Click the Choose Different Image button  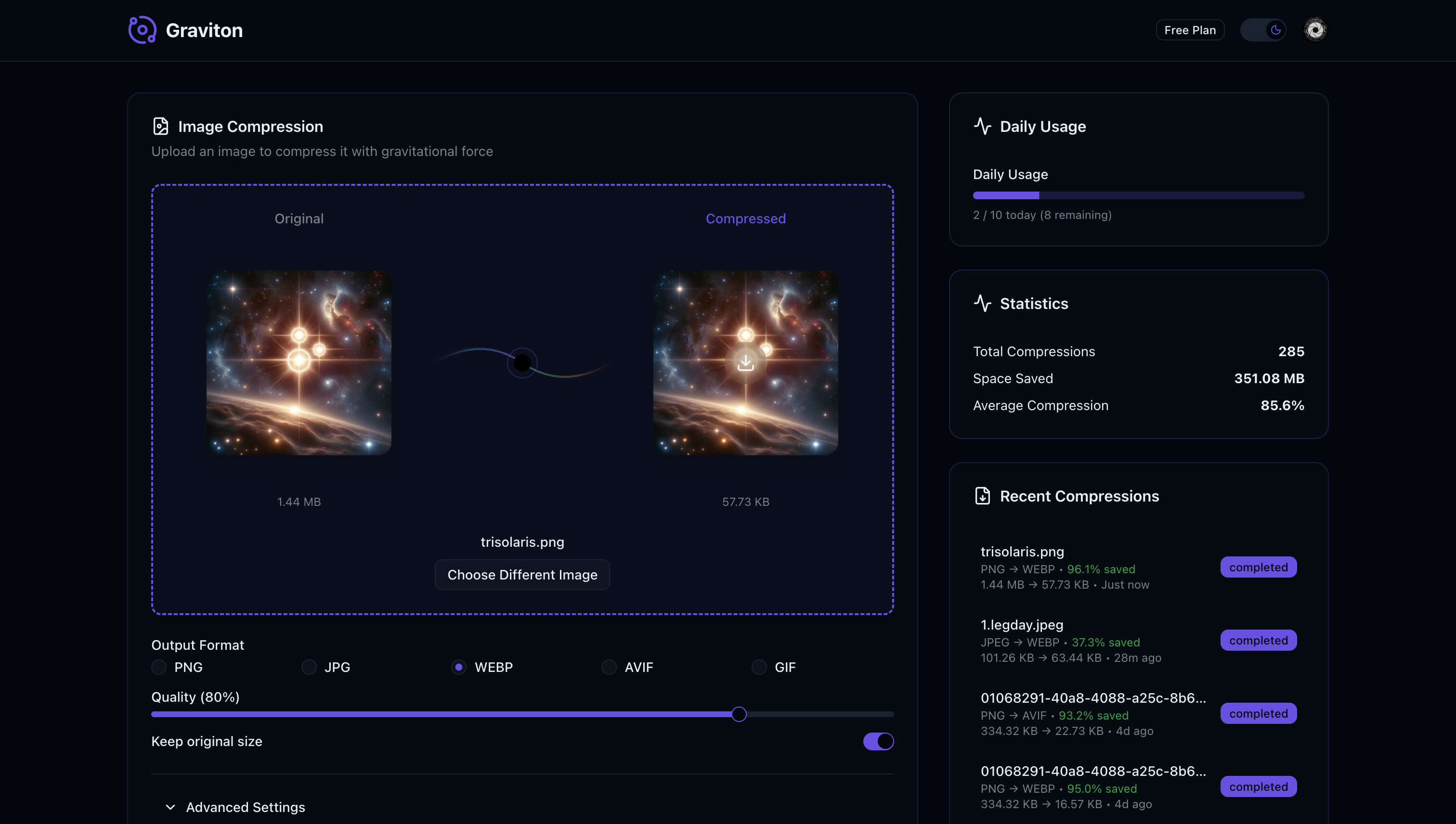coord(522,574)
